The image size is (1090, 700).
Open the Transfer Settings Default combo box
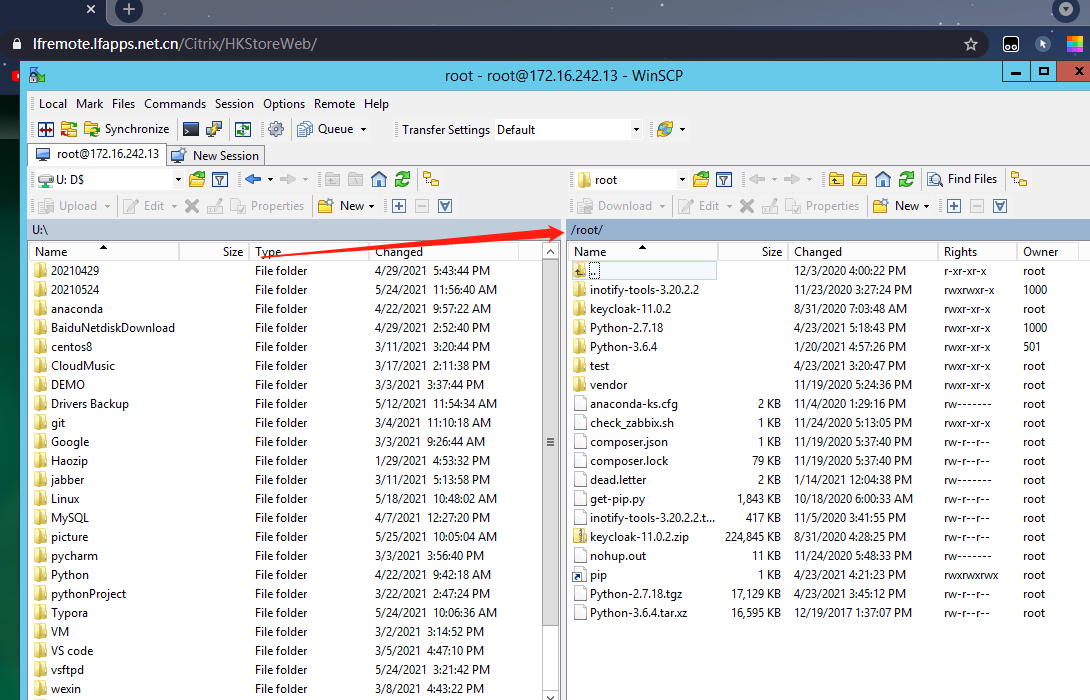click(x=567, y=129)
